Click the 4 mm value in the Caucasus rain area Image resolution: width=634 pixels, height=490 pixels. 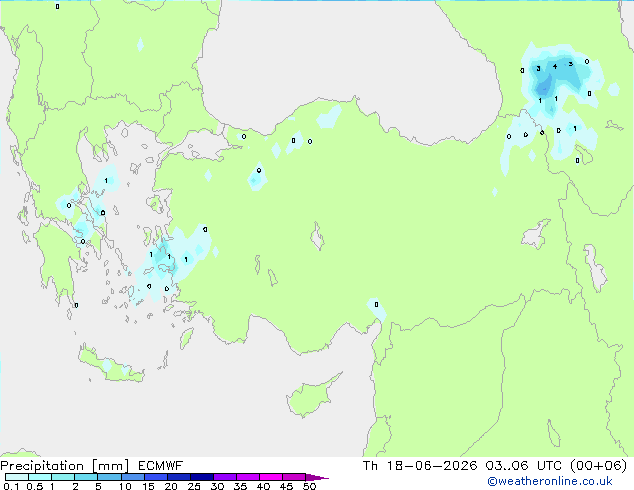[x=555, y=66]
